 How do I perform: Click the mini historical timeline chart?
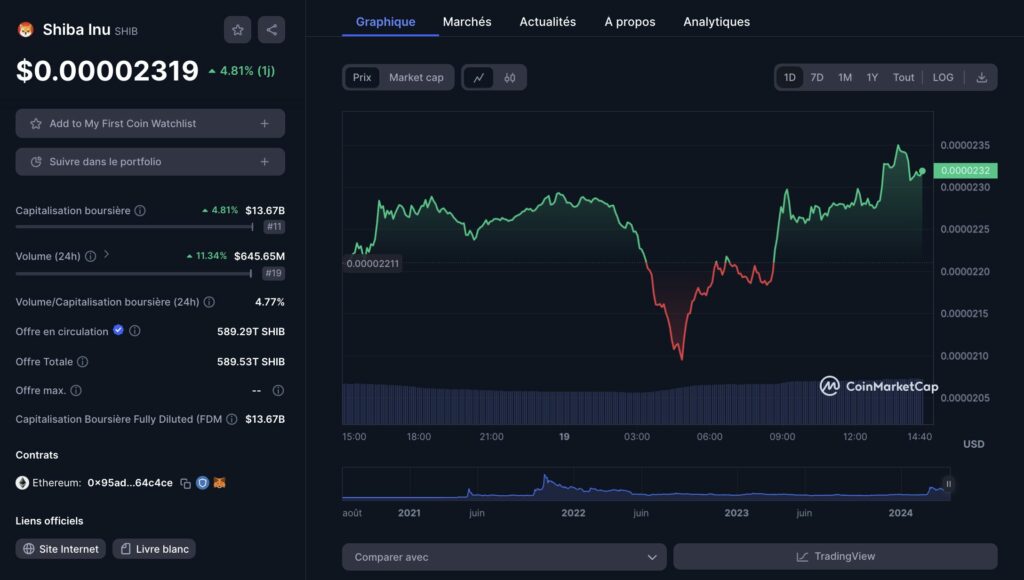pyautogui.click(x=647, y=485)
